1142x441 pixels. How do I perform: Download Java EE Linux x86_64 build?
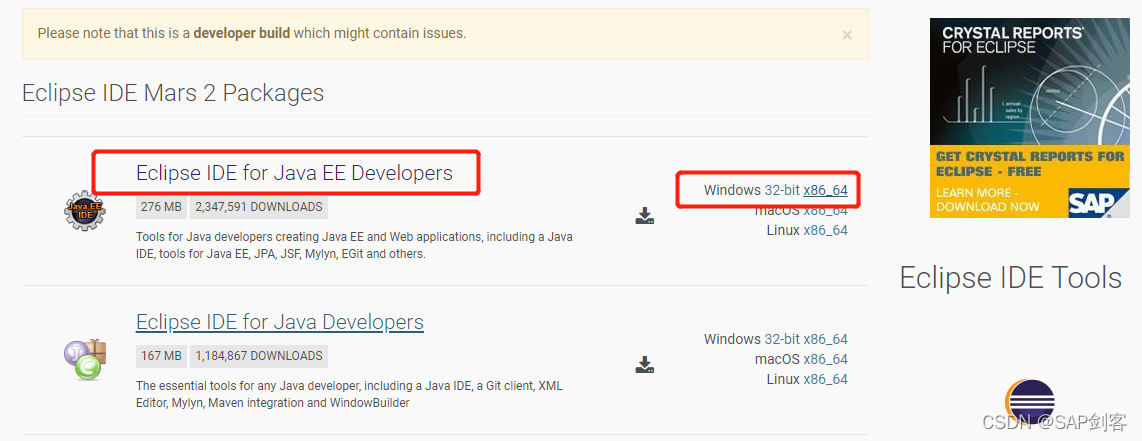point(825,230)
